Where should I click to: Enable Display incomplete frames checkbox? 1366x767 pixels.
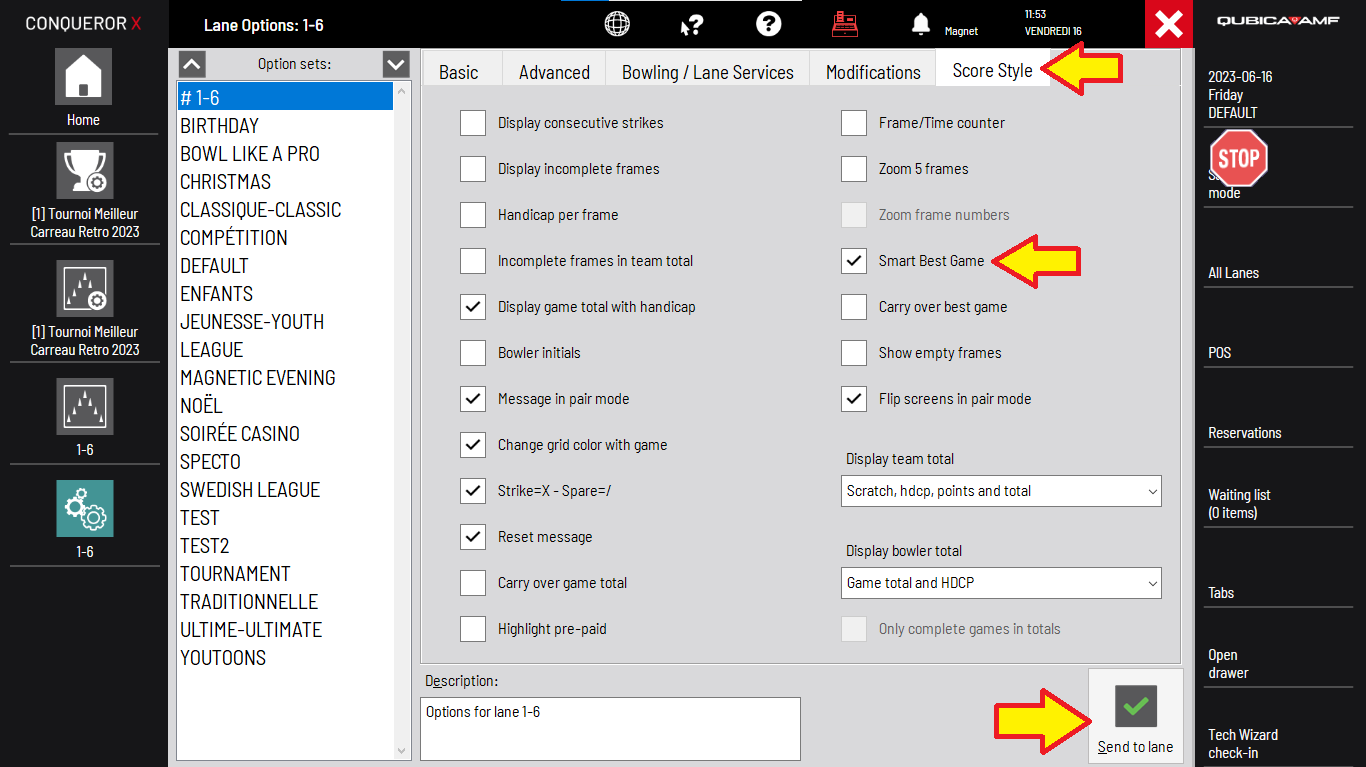pos(473,169)
